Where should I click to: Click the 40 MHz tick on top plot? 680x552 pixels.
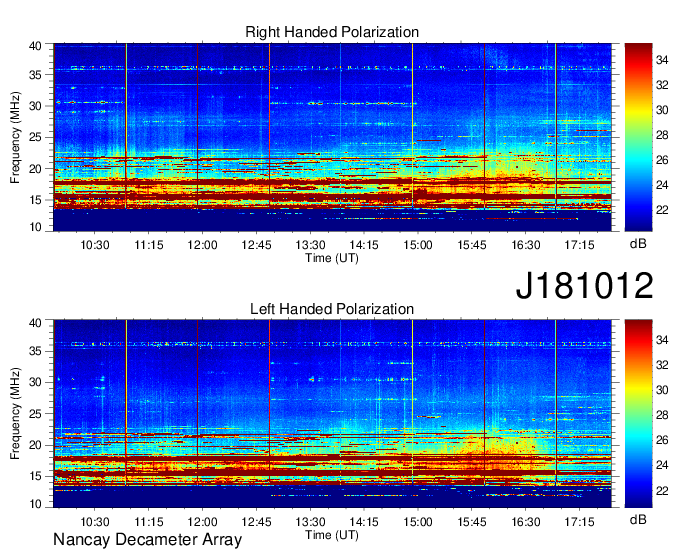(x=35, y=46)
